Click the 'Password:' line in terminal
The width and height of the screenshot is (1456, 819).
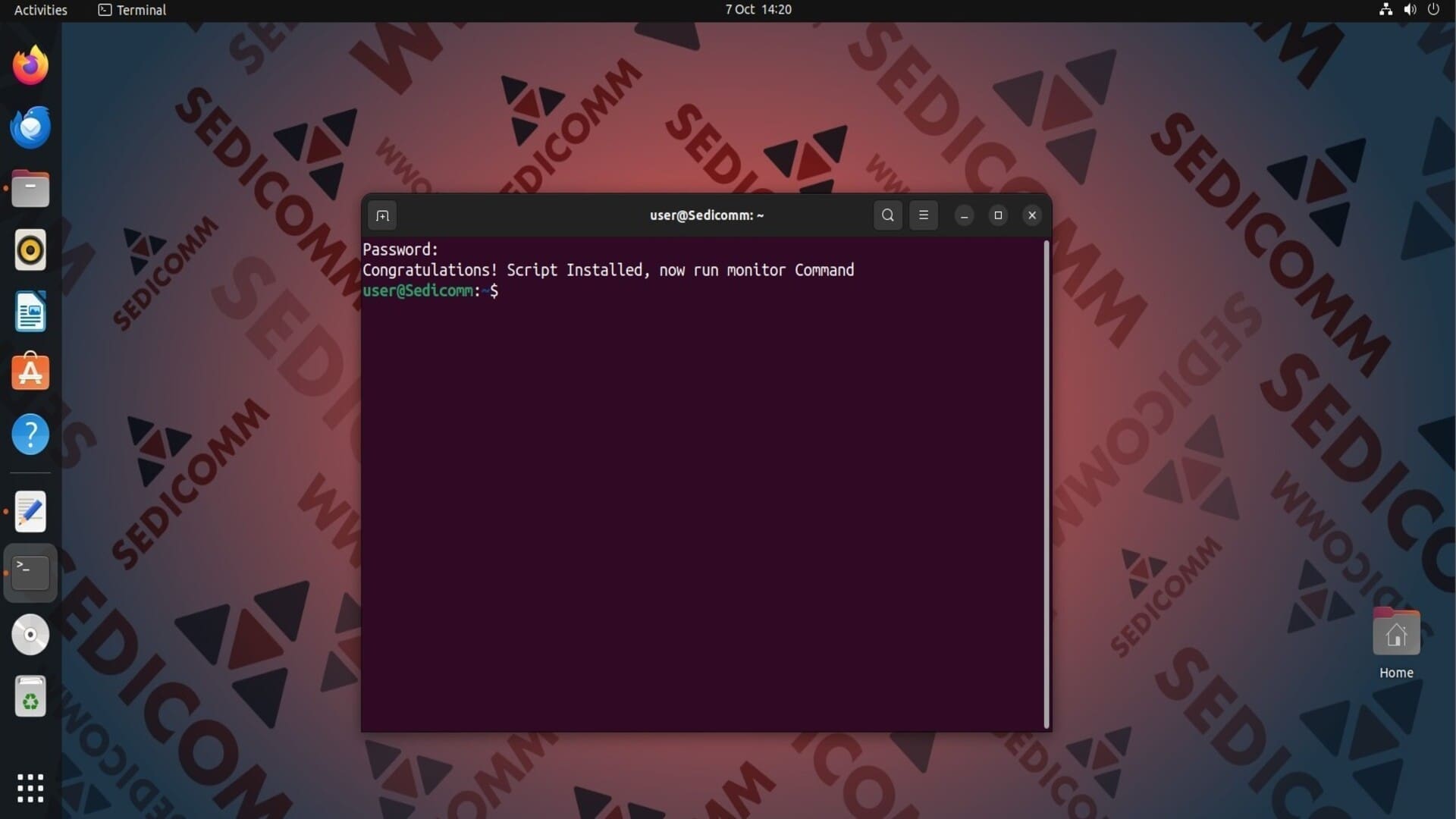(400, 249)
